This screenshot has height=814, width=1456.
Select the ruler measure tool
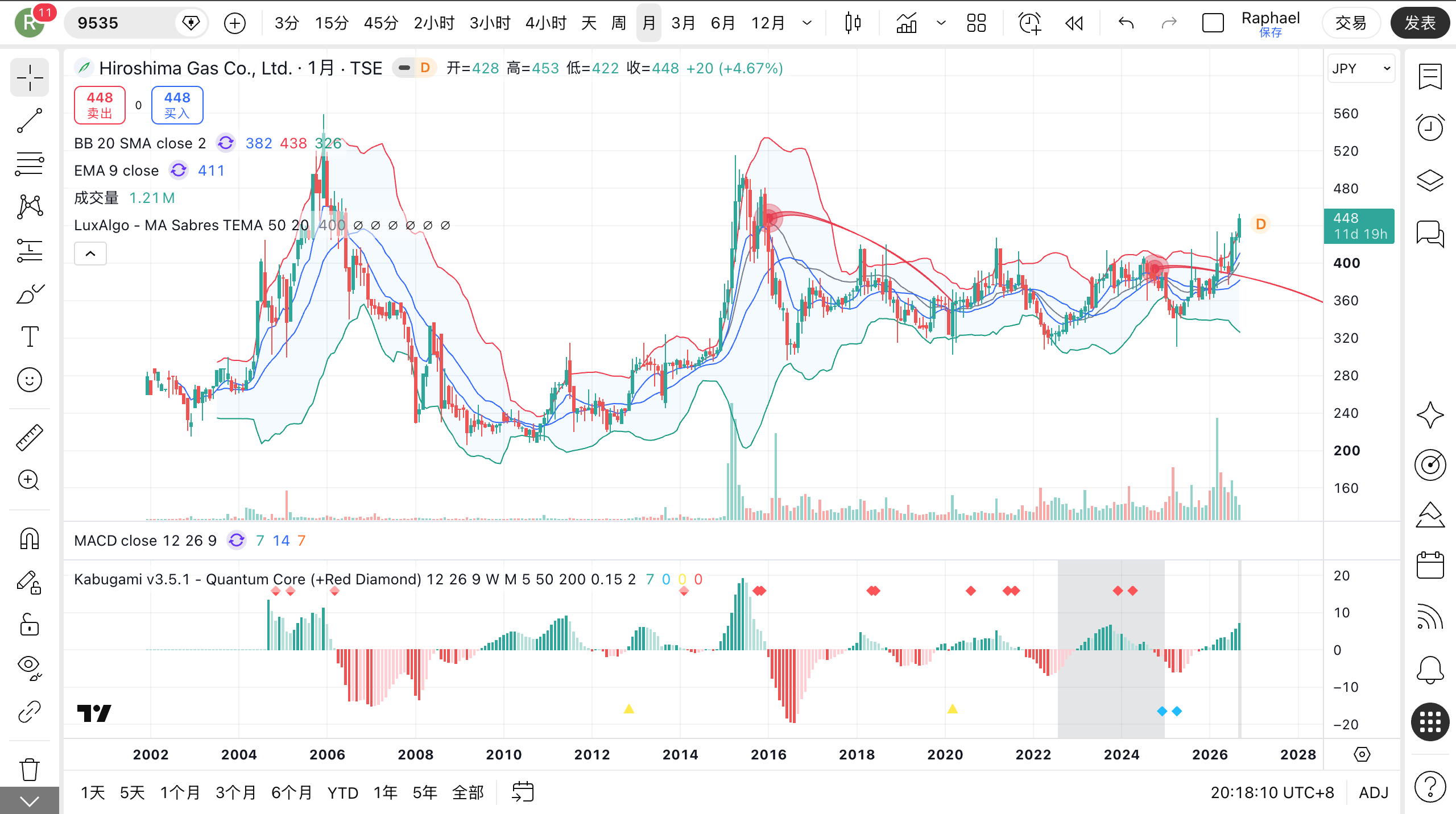(30, 438)
